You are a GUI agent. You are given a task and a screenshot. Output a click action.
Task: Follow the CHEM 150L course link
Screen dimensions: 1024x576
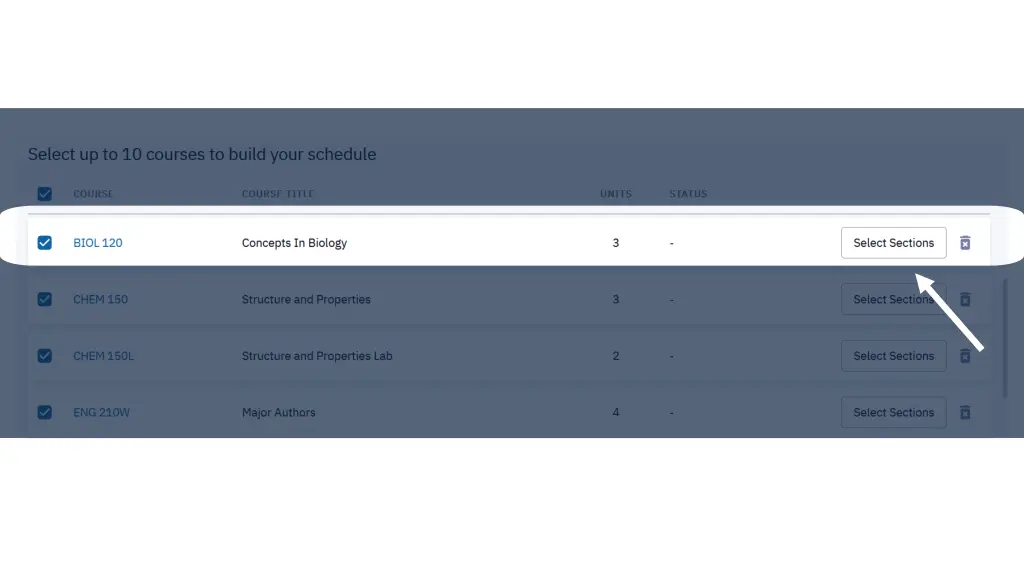[103, 356]
